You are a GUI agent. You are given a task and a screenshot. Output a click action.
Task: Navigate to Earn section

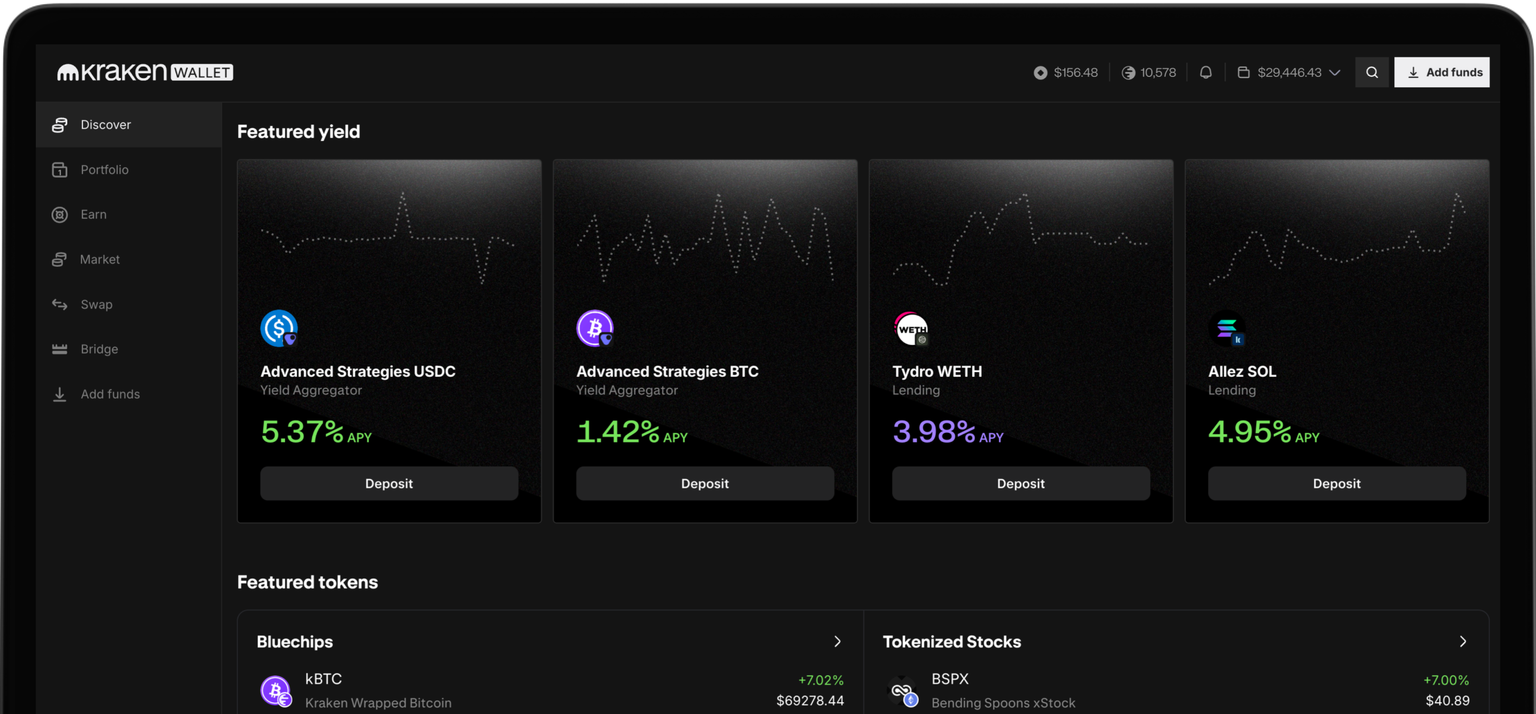129,215
